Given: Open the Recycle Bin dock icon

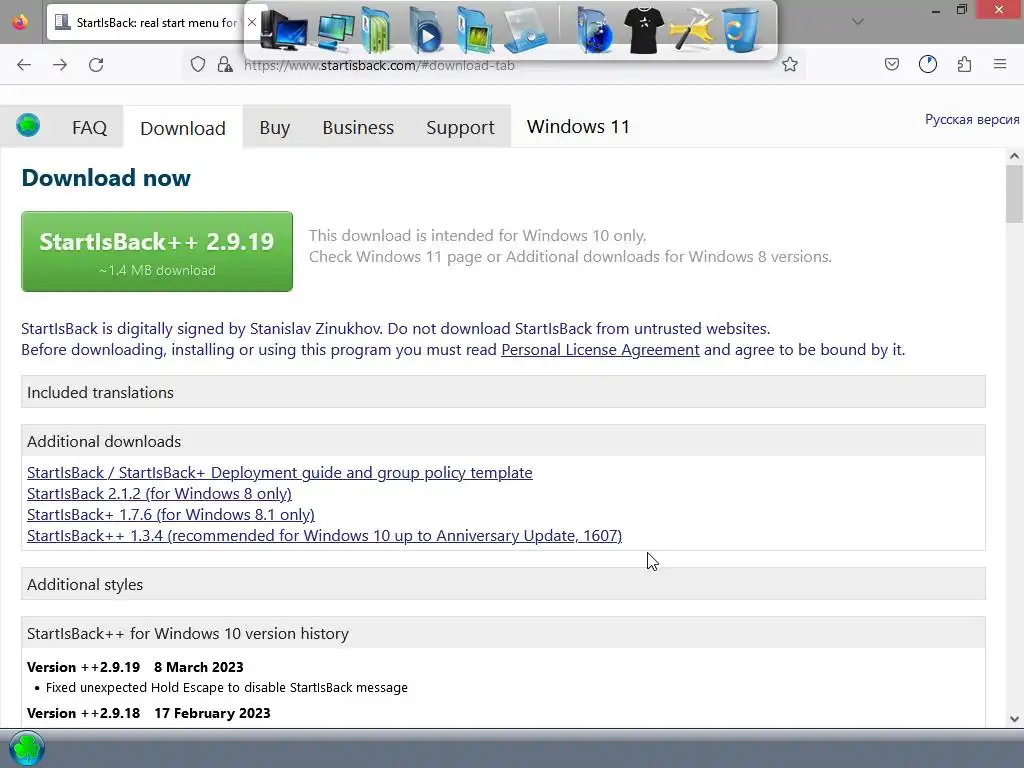Looking at the screenshot, I should coord(740,29).
